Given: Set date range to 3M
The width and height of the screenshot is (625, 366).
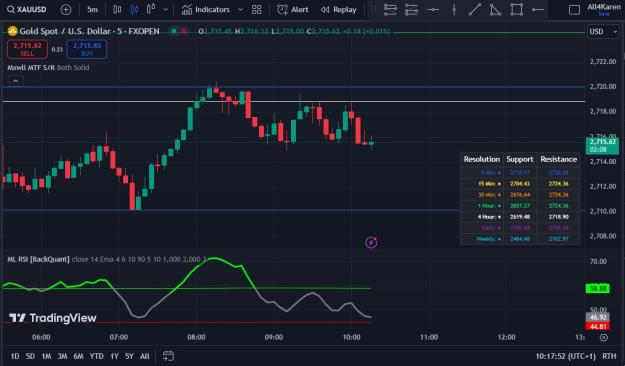Looking at the screenshot, I should pyautogui.click(x=62, y=356).
